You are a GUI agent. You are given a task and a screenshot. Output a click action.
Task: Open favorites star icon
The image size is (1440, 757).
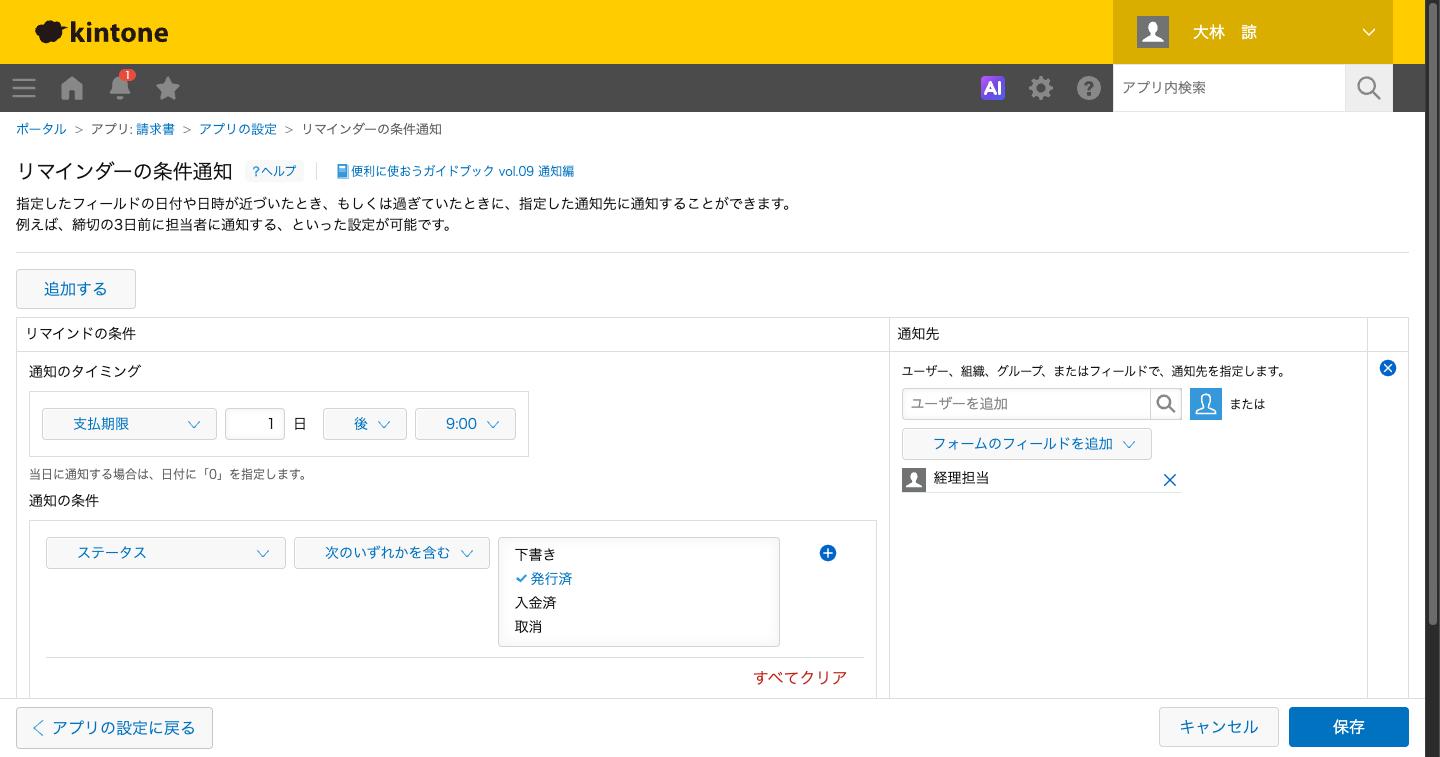tap(168, 88)
